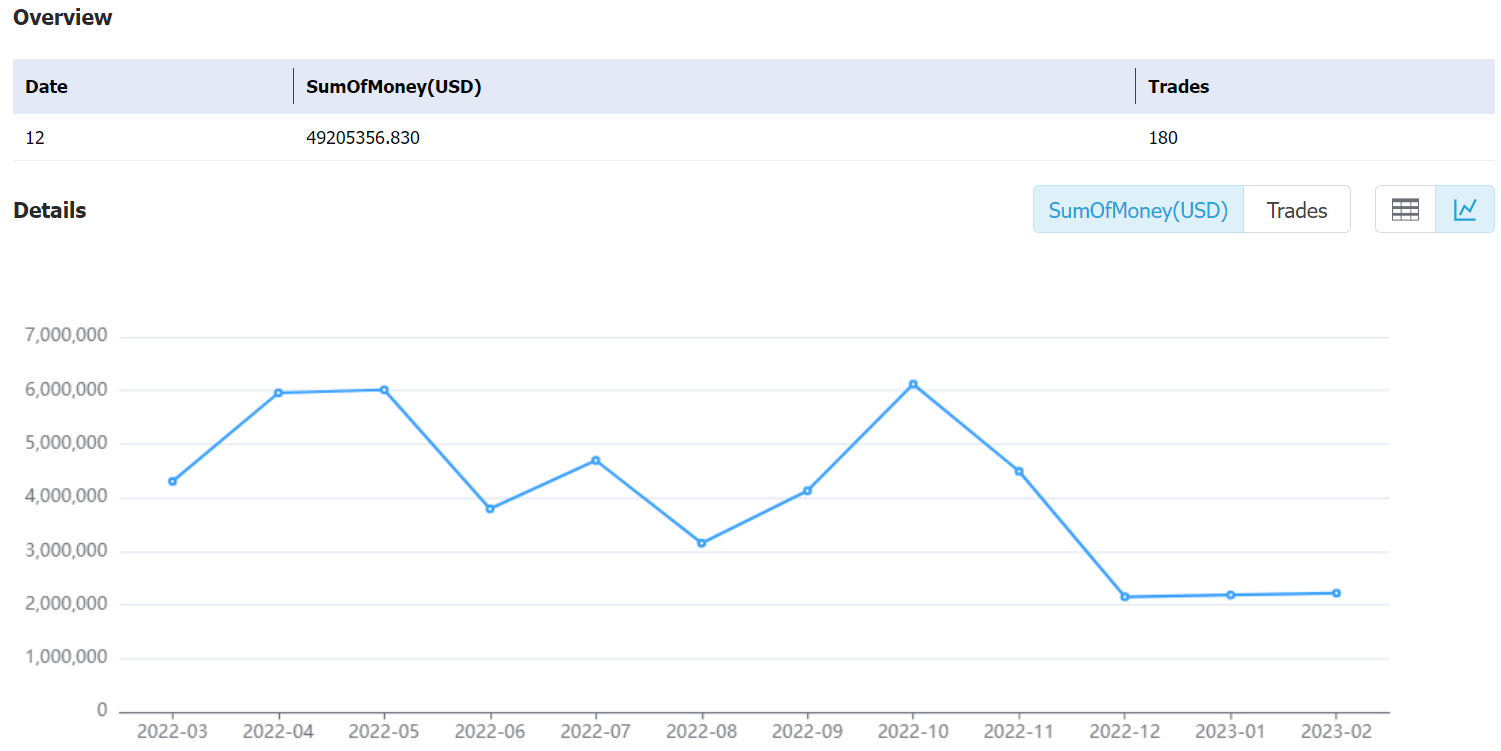Click the 2022-10 peak data point
Image resolution: width=1501 pixels, height=751 pixels.
click(913, 384)
